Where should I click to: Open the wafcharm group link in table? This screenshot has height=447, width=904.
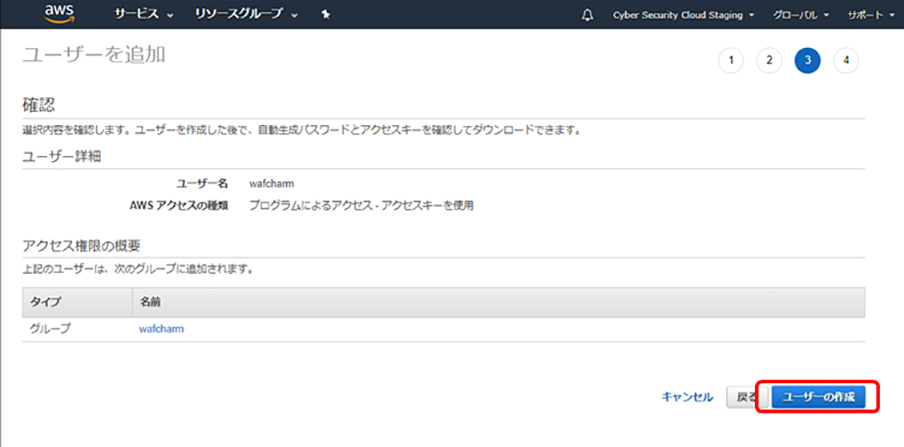(x=161, y=328)
